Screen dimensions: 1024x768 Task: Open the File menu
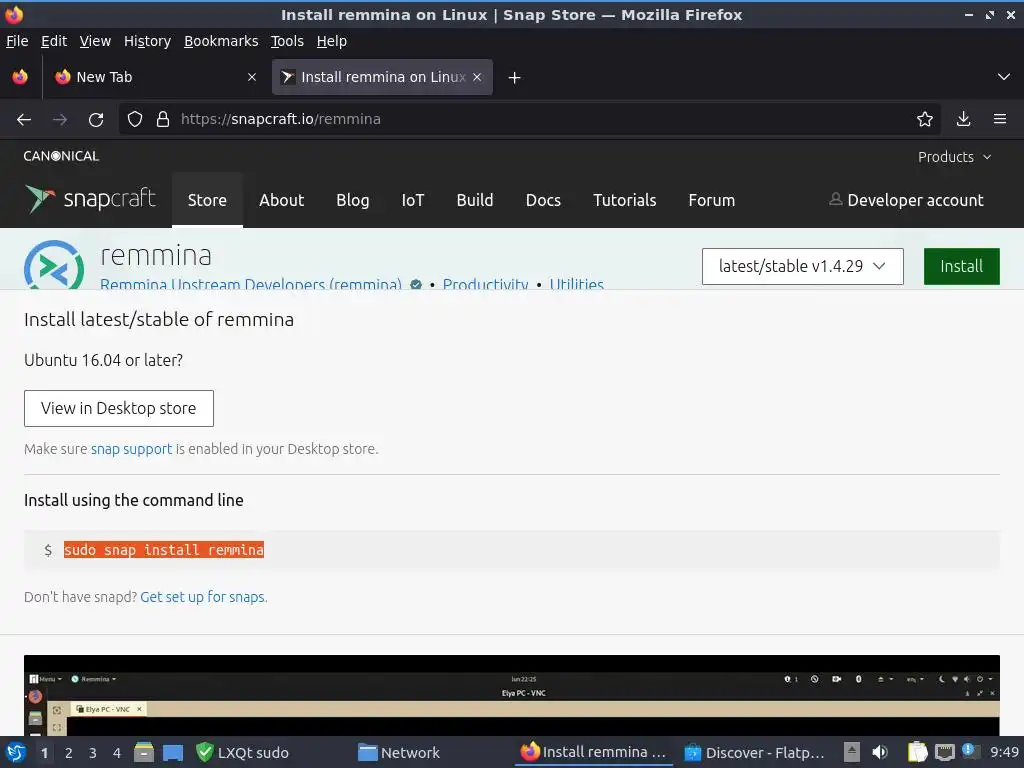point(17,41)
